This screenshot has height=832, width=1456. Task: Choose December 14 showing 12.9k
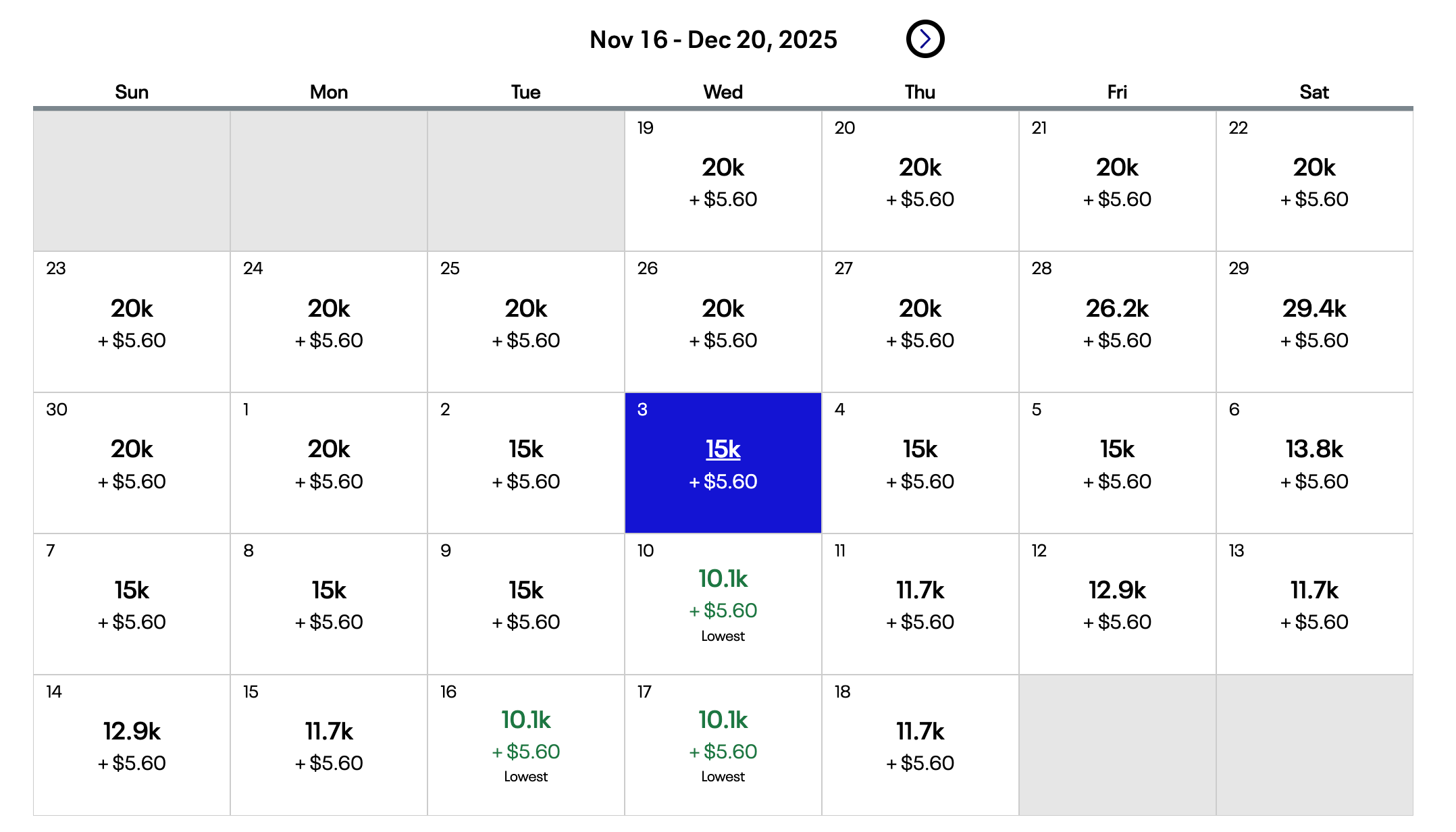coord(132,745)
